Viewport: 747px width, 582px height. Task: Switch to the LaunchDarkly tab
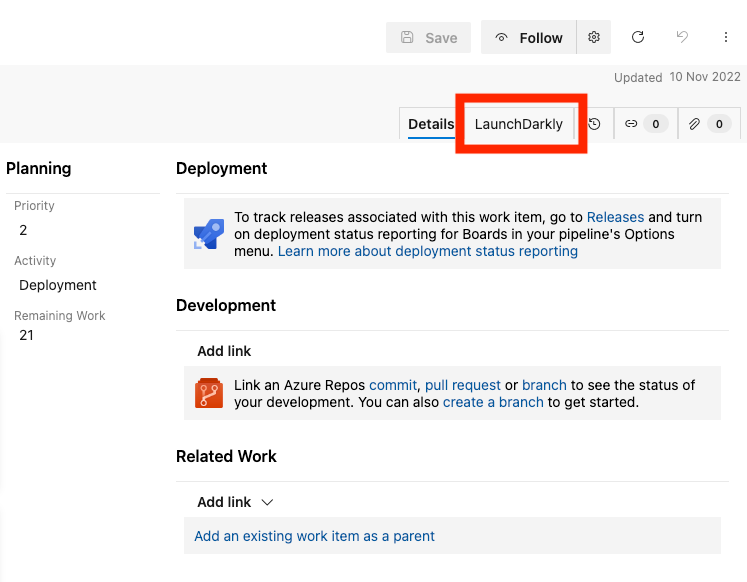click(518, 124)
